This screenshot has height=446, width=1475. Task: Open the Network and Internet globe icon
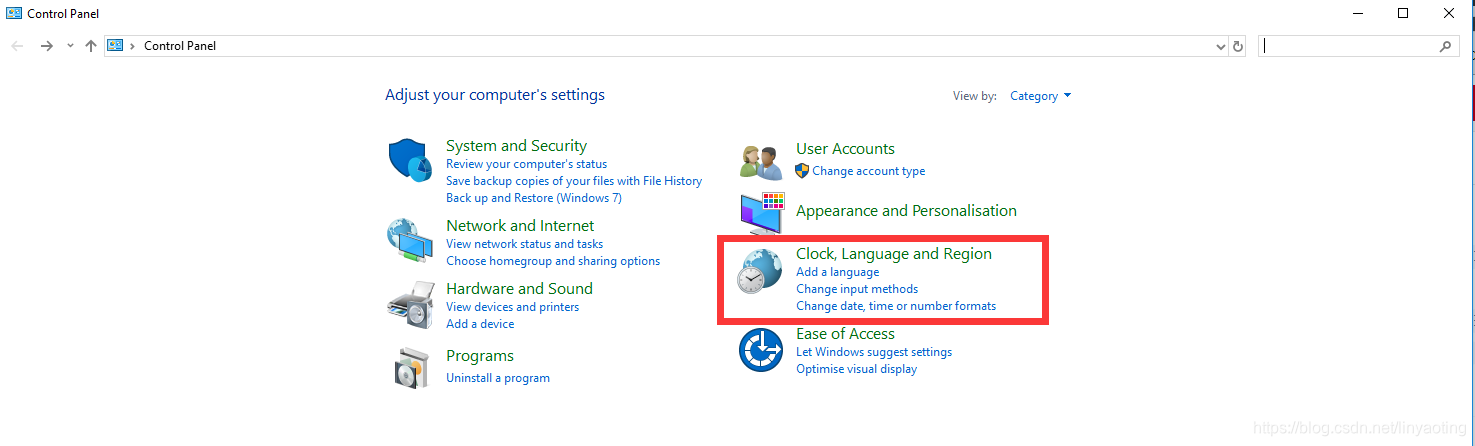[x=409, y=240]
